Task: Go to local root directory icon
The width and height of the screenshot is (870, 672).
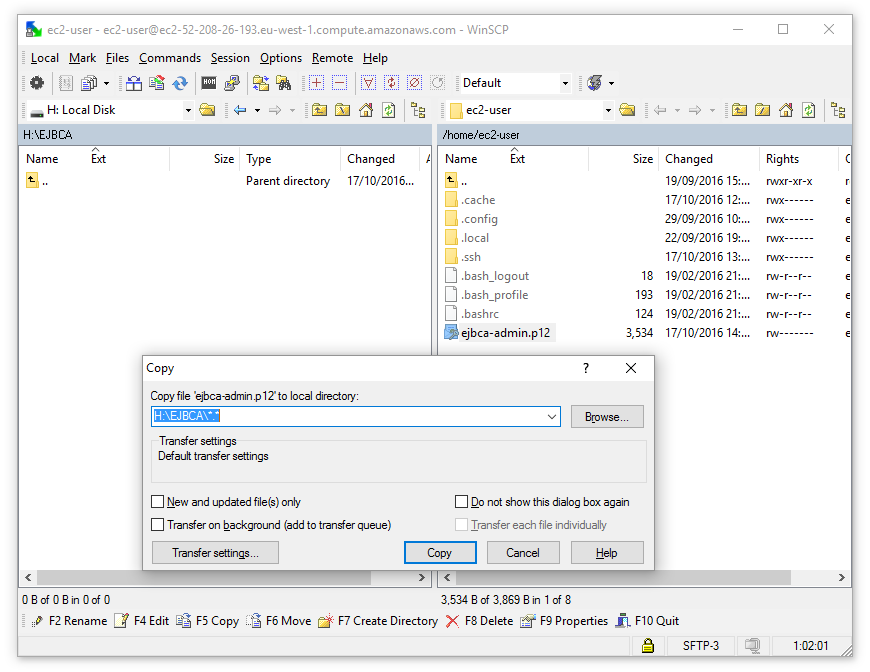Action: [x=342, y=110]
